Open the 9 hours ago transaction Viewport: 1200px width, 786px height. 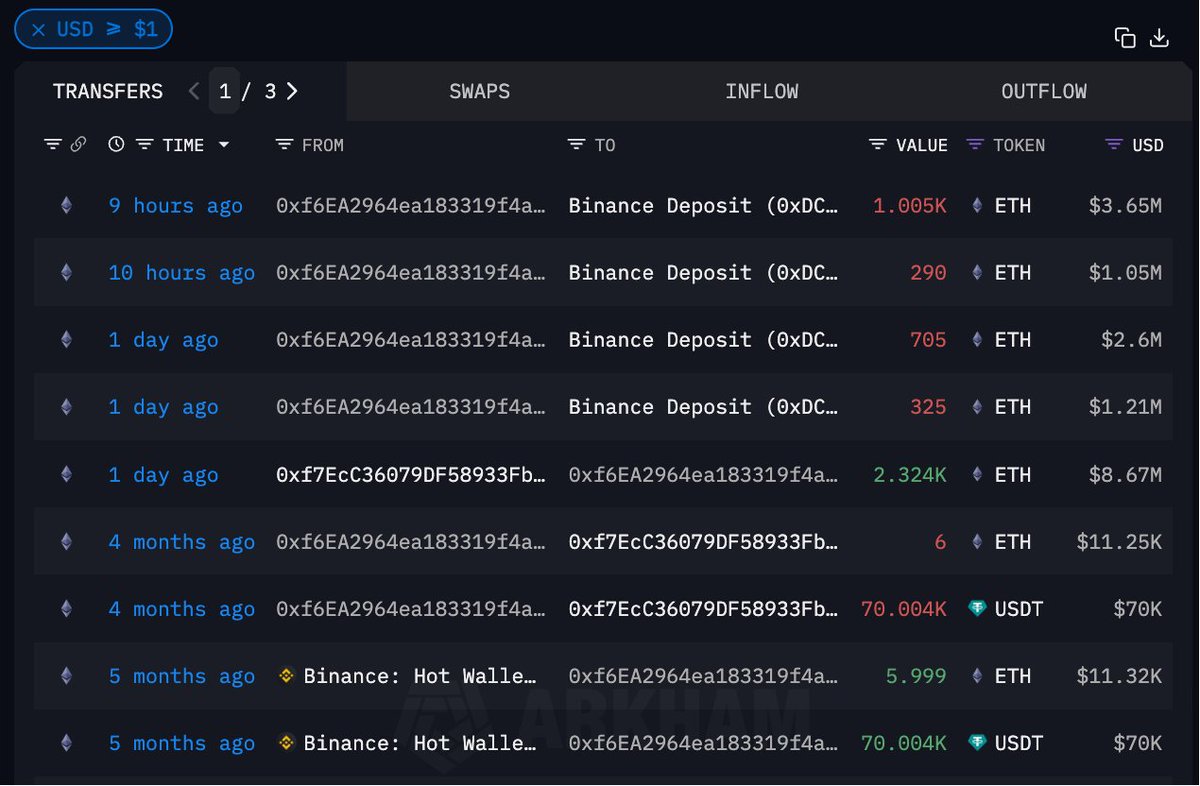click(x=176, y=206)
